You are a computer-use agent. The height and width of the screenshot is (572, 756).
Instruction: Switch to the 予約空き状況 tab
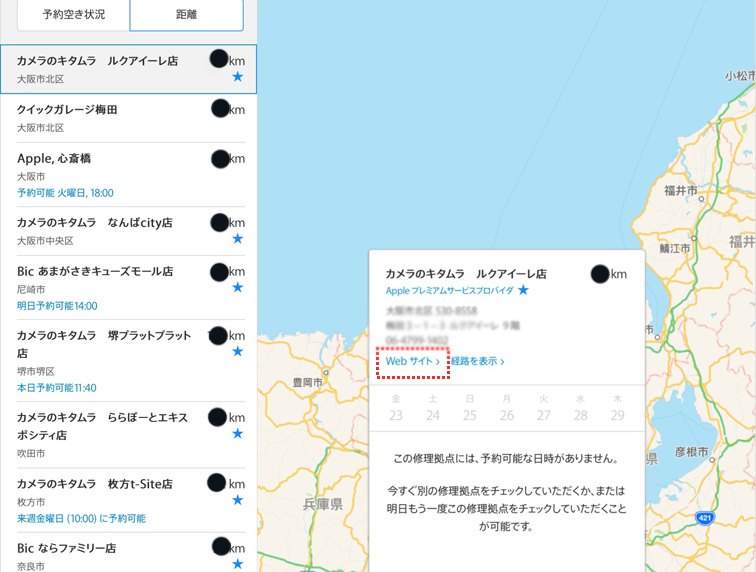73,14
